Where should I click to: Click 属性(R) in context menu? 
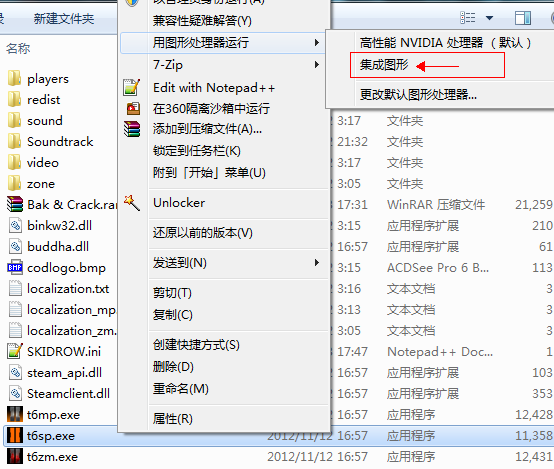(x=173, y=419)
